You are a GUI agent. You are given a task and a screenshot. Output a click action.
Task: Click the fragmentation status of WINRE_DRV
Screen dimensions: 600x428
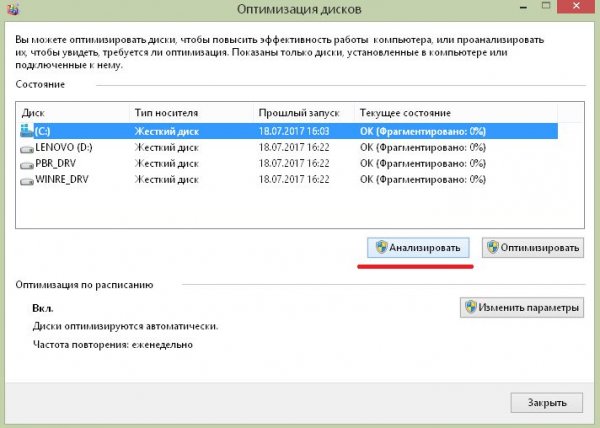423,179
